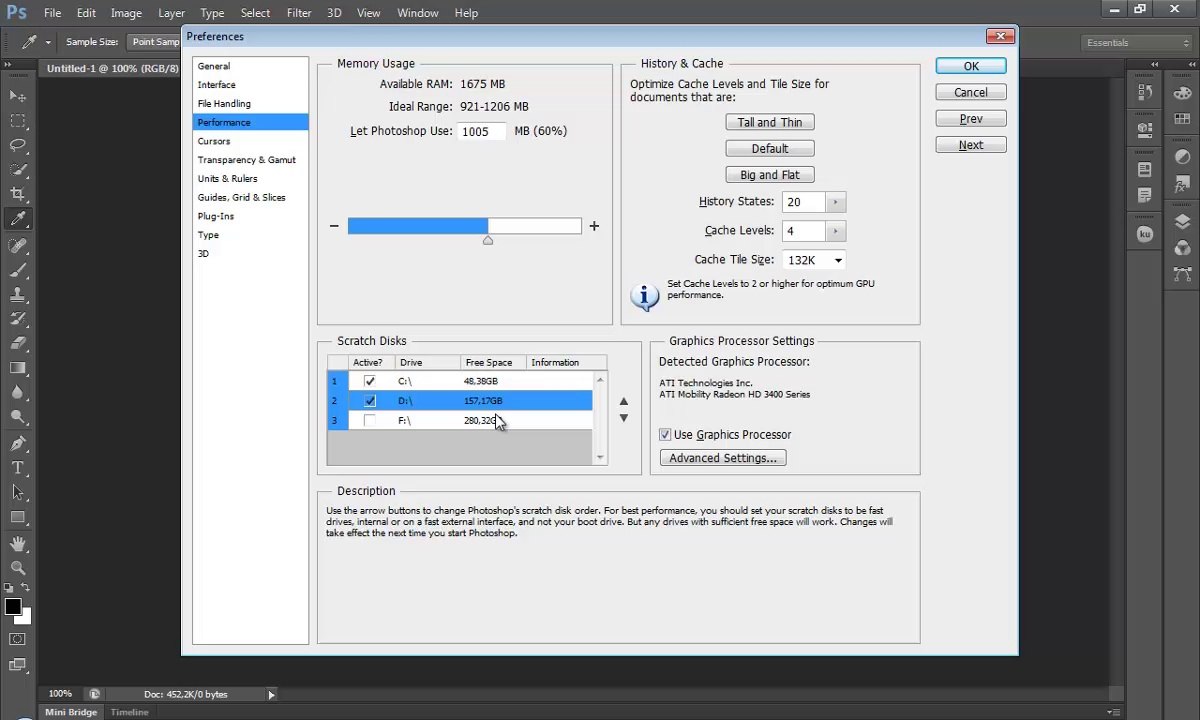
Task: Open the History panel icon
Action: (x=1145, y=93)
